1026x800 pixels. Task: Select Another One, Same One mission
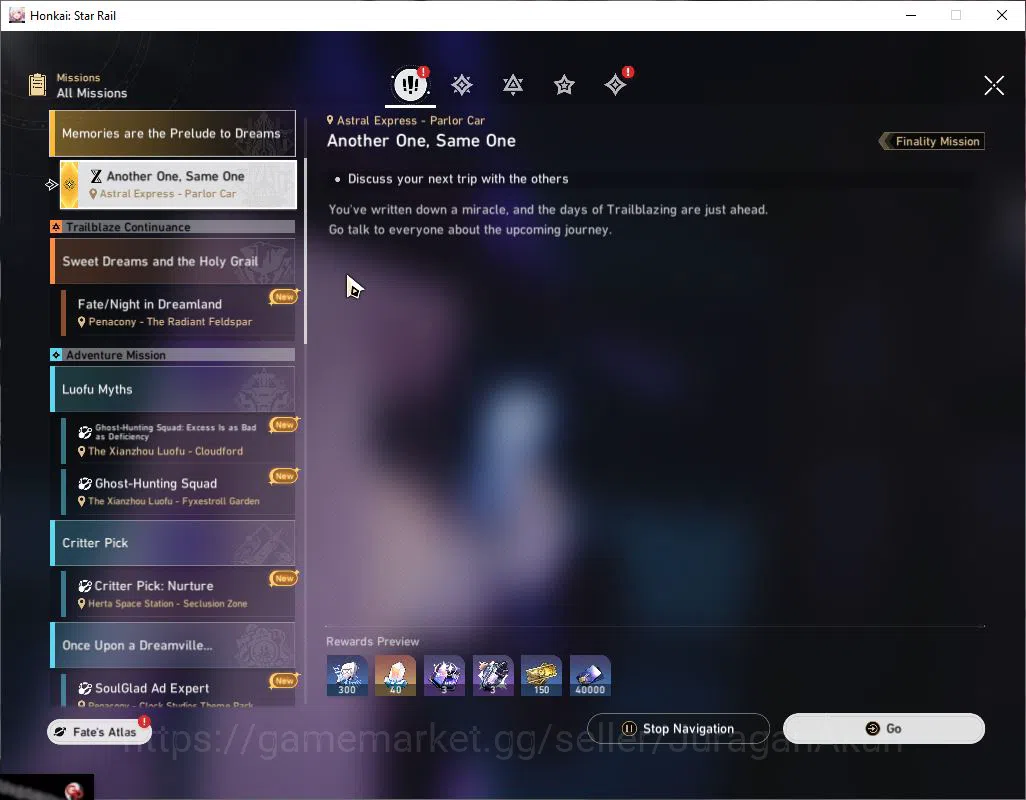click(178, 184)
